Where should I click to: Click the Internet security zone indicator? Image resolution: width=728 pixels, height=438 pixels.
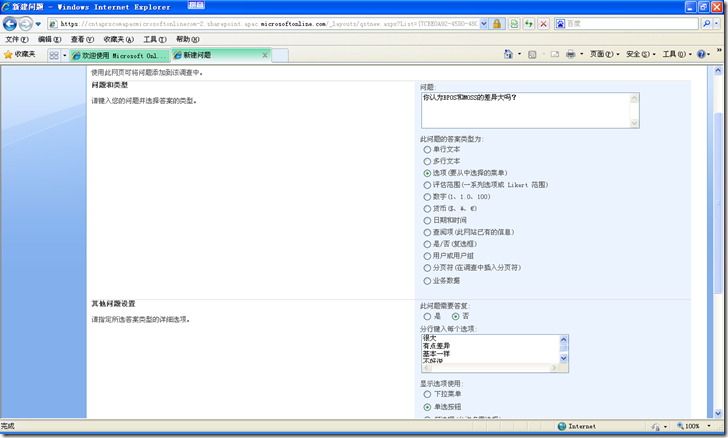pyautogui.click(x=577, y=426)
